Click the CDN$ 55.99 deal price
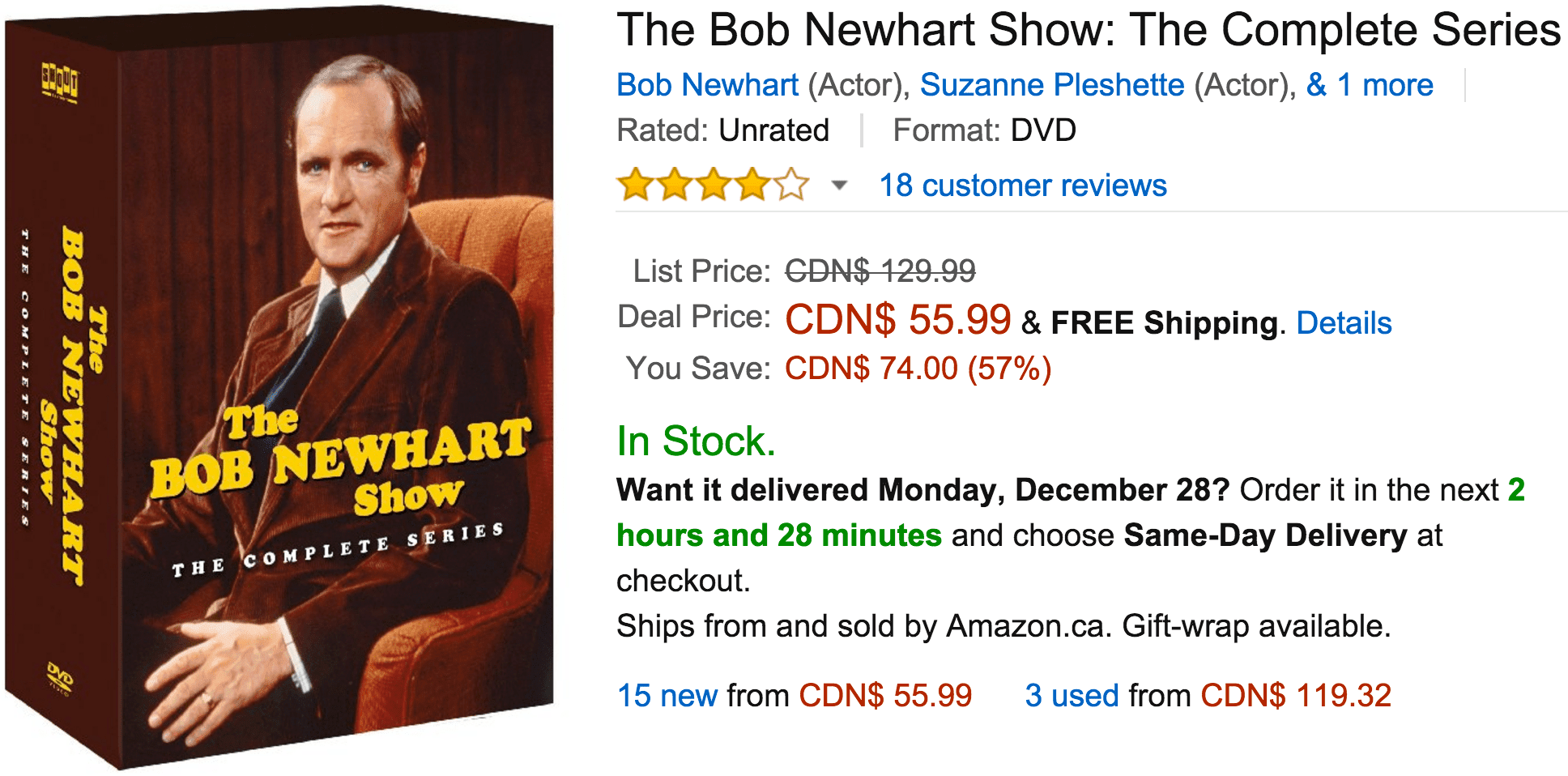 click(x=898, y=319)
